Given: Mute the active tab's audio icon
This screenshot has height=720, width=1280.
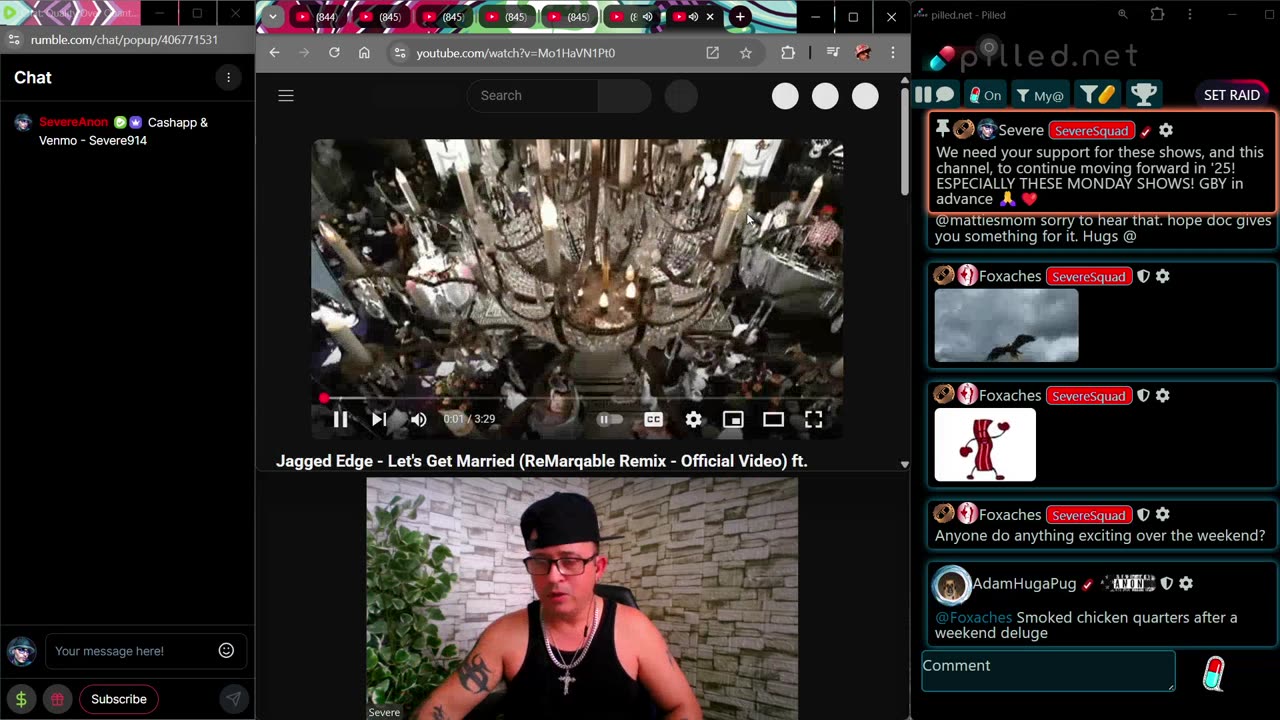Looking at the screenshot, I should click(x=693, y=17).
